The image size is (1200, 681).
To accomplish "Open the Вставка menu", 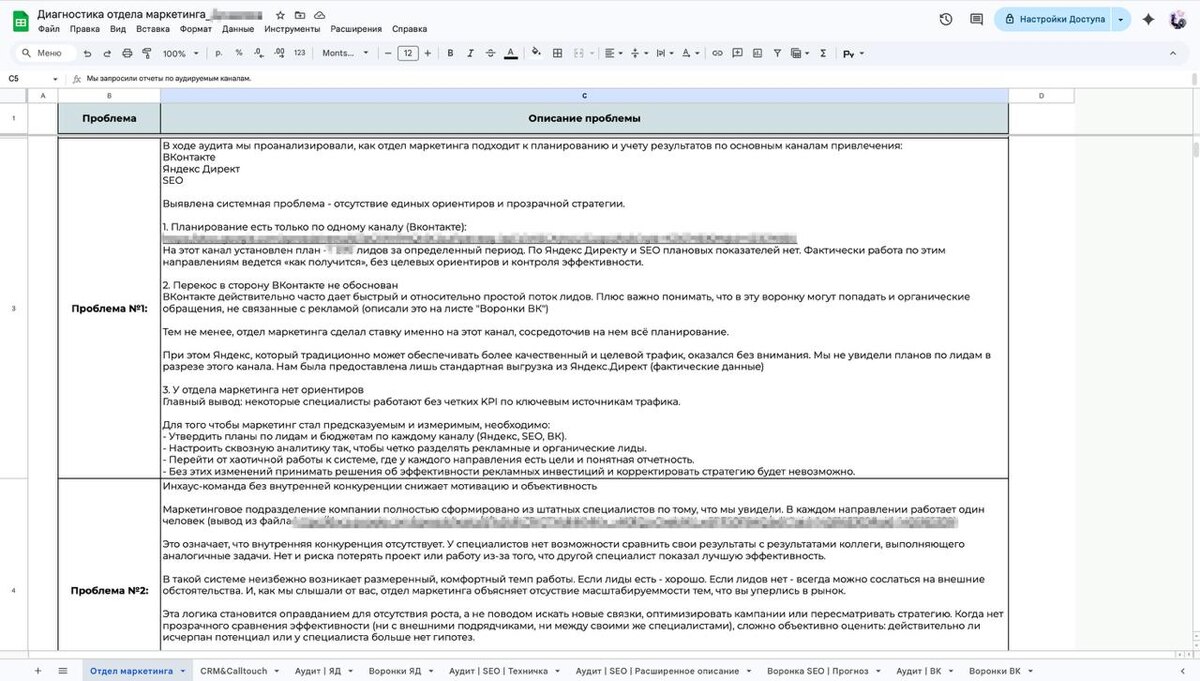I will click(x=152, y=29).
